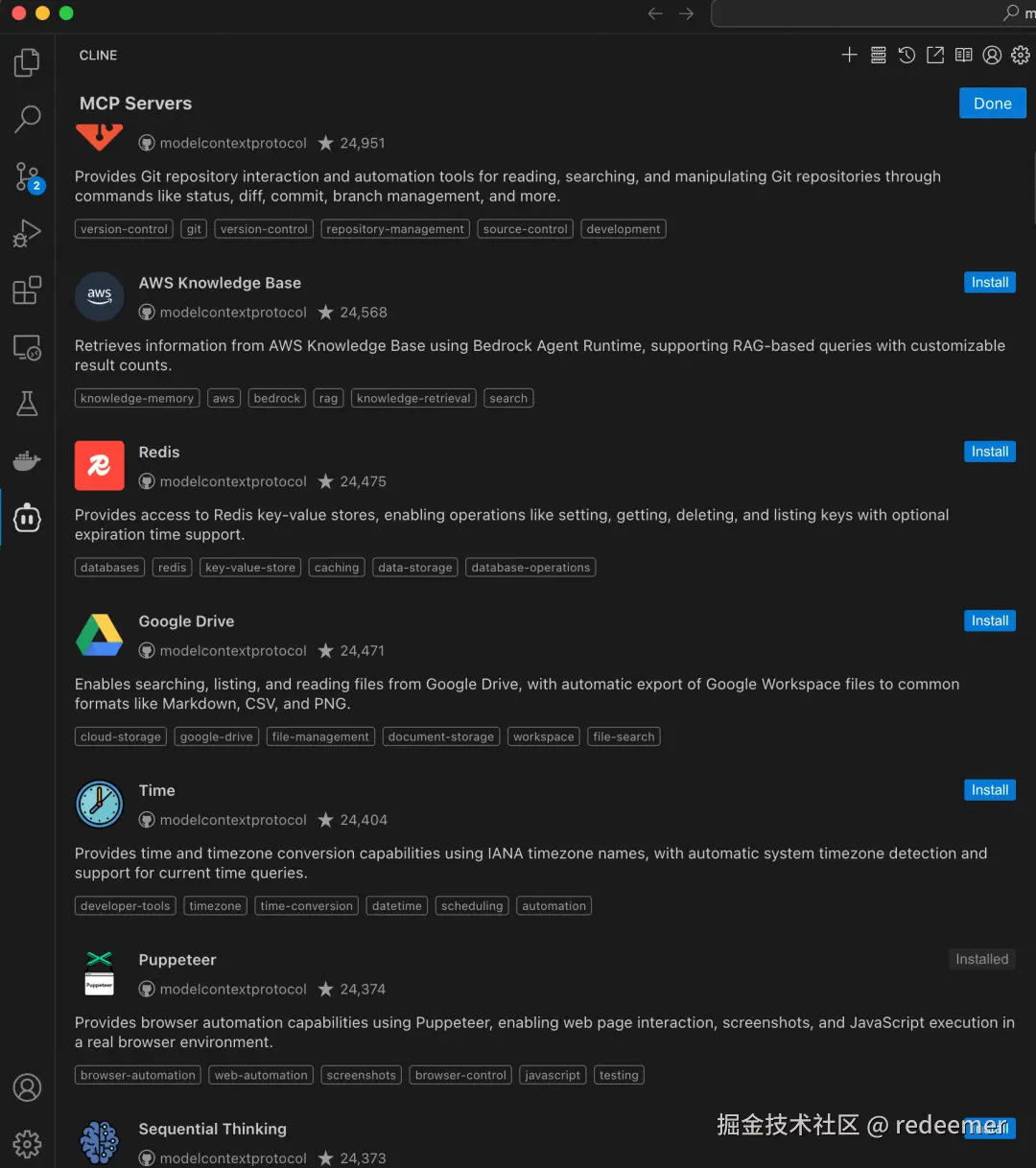Viewport: 1036px width, 1168px height.
Task: Click the Cline robot sidebar icon
Action: click(x=27, y=518)
